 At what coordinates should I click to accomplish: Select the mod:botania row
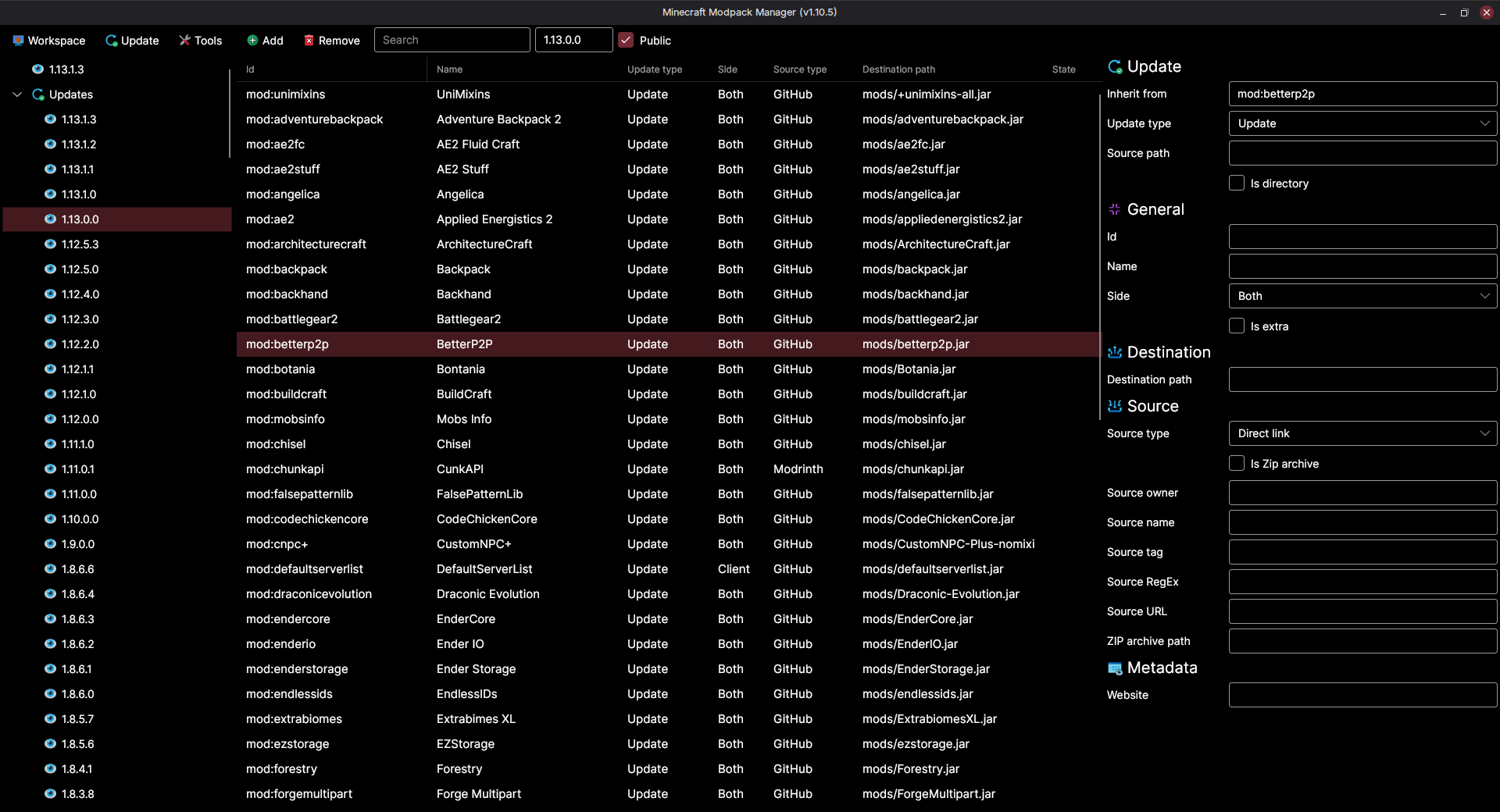click(x=280, y=369)
